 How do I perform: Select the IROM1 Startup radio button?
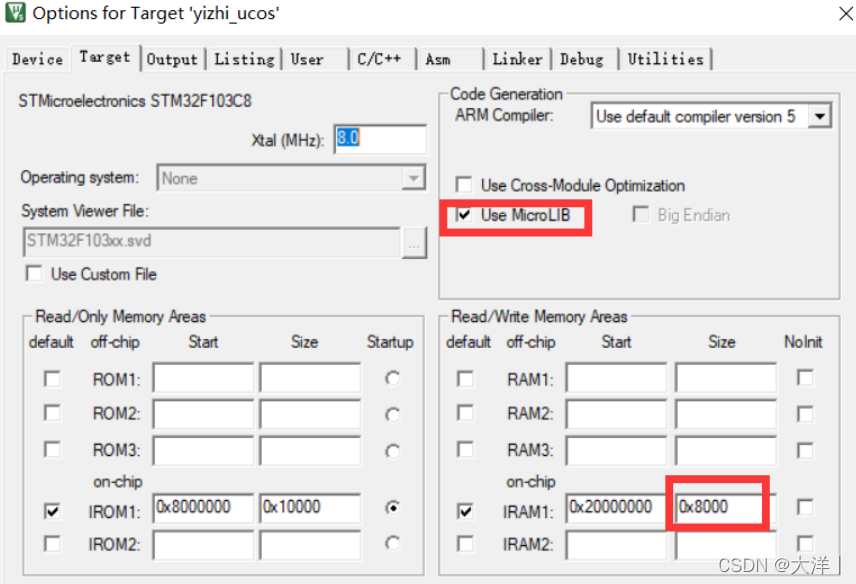point(392,508)
